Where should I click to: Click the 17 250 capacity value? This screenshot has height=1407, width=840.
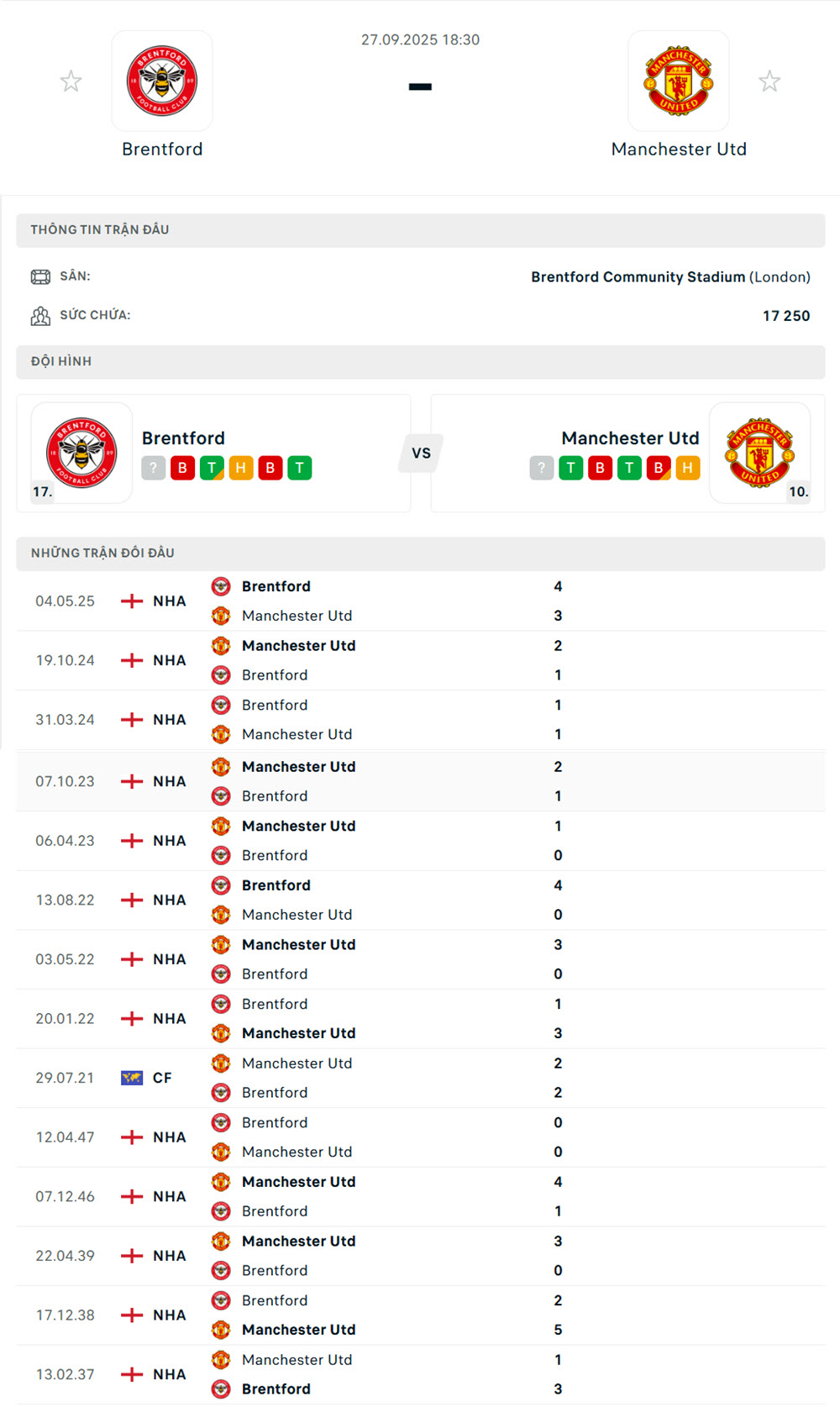[x=786, y=316]
